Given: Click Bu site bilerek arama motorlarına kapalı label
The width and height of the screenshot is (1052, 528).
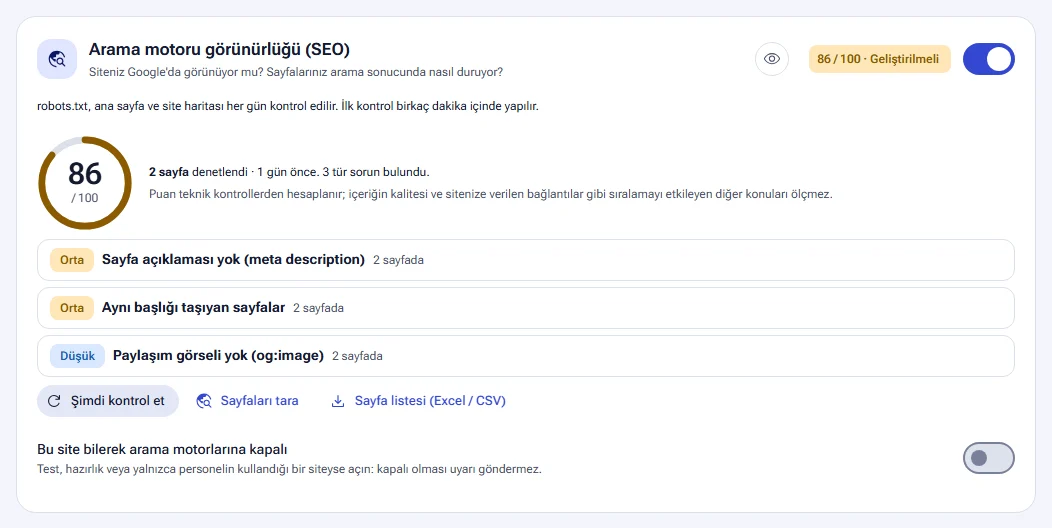Looking at the screenshot, I should pyautogui.click(x=162, y=450).
